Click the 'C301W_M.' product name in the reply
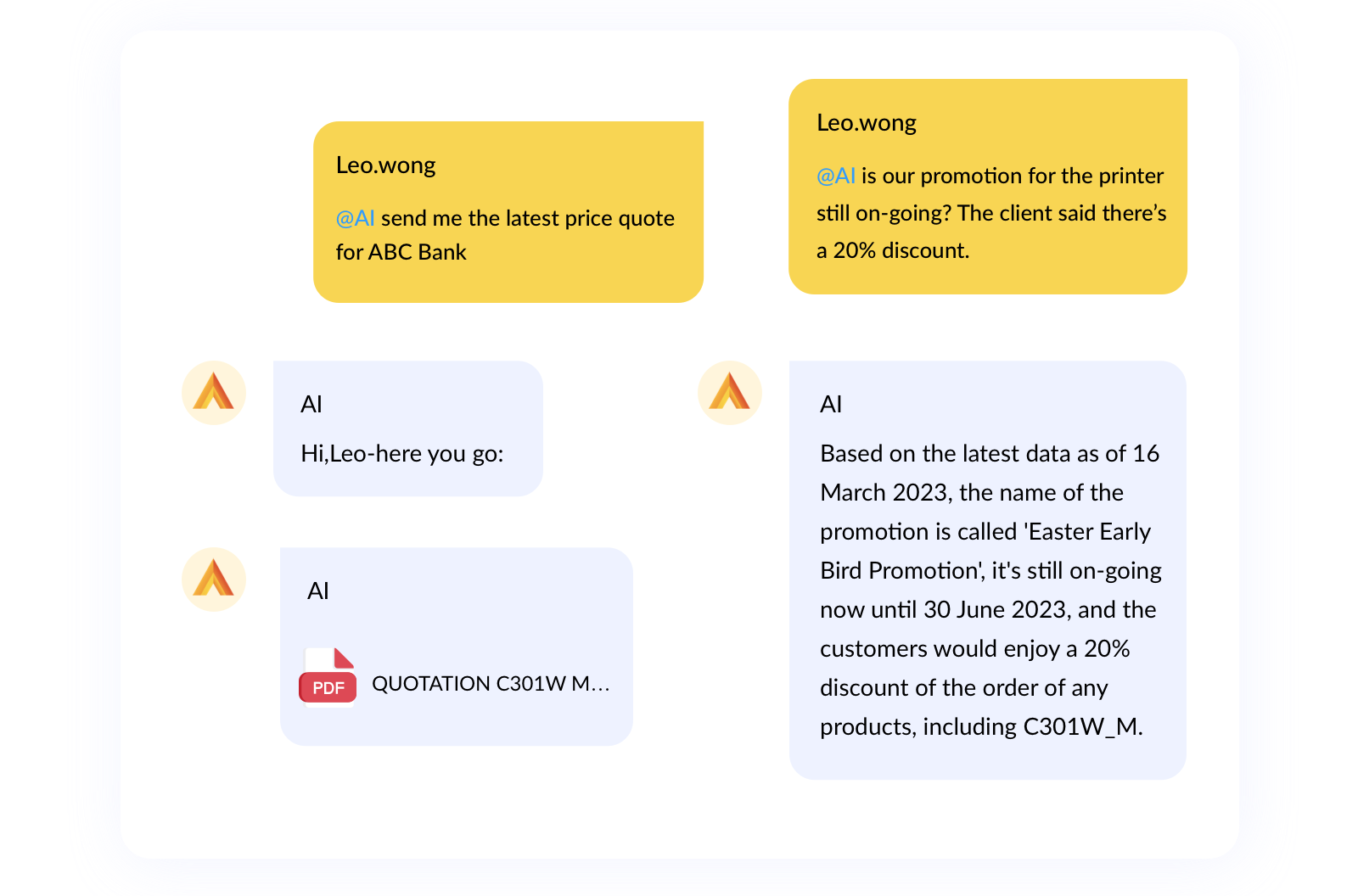Viewport: 1358px width, 896px height. (1083, 727)
